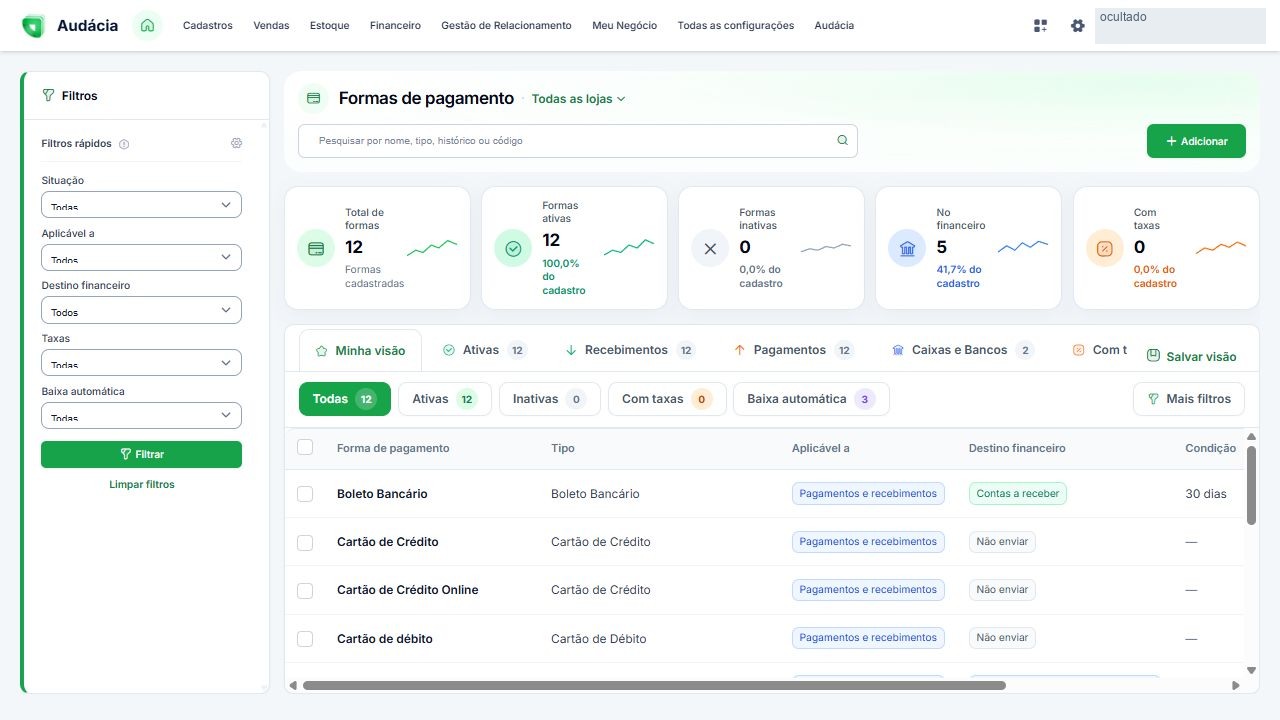Click the Salvar visão button
The image size is (1280, 720).
[1191, 356]
